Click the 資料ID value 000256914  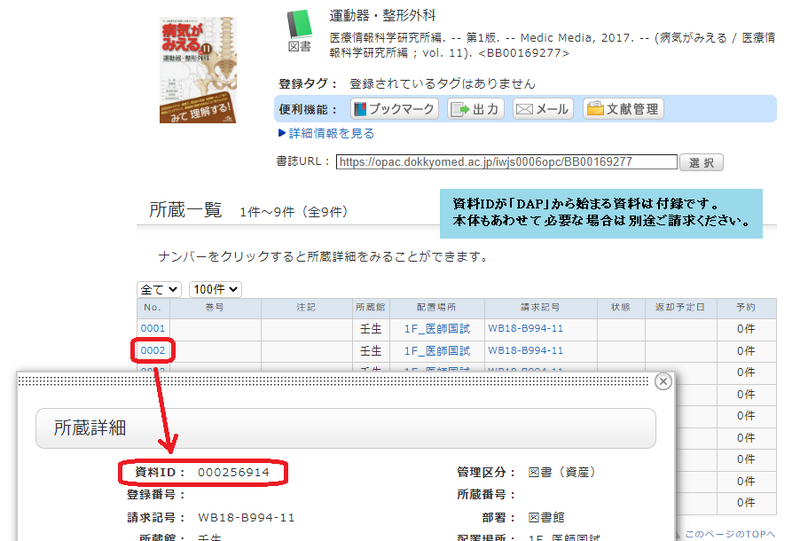click(x=233, y=472)
